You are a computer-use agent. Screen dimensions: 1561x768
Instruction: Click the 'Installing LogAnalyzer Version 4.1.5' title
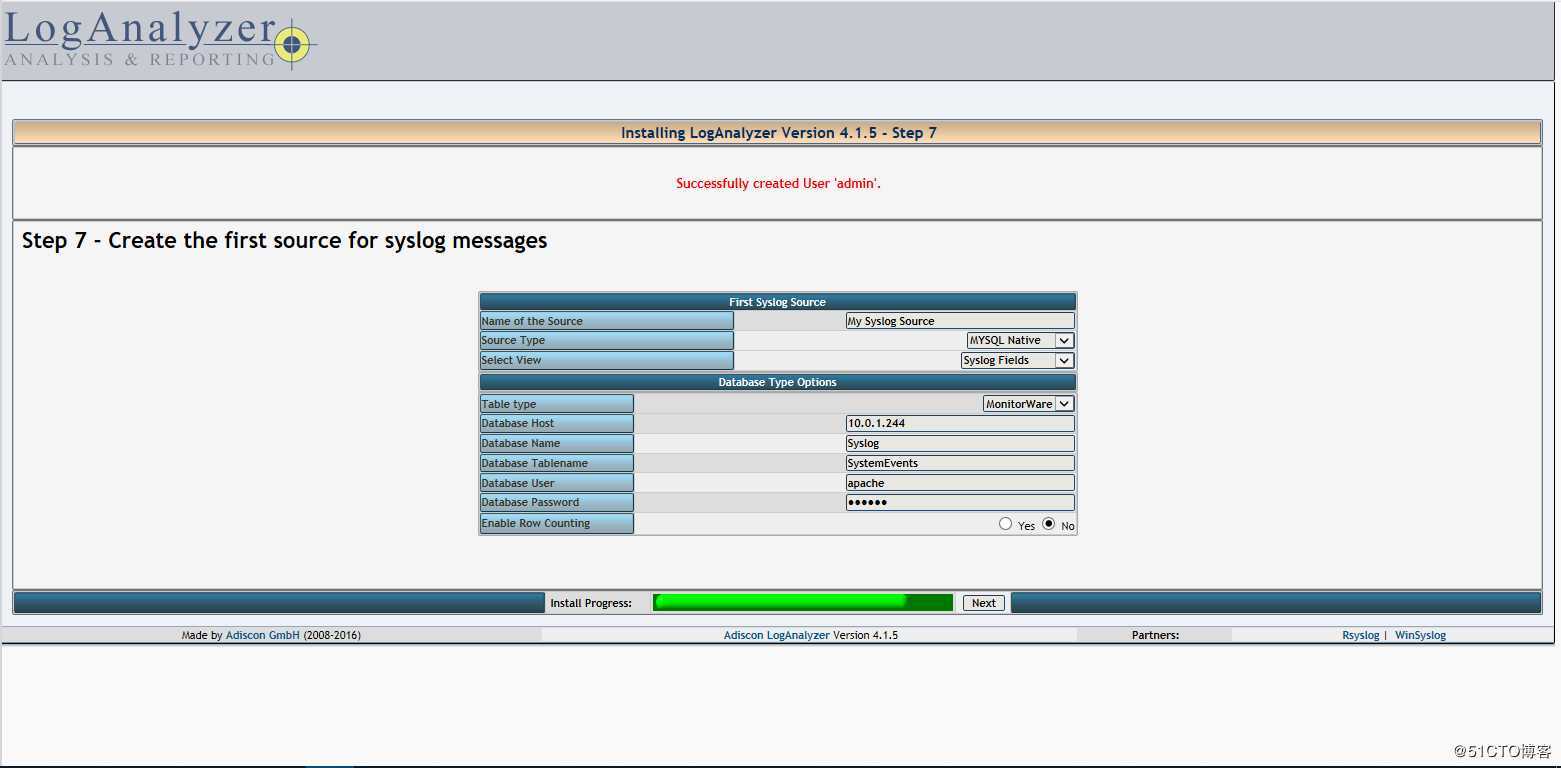[778, 133]
